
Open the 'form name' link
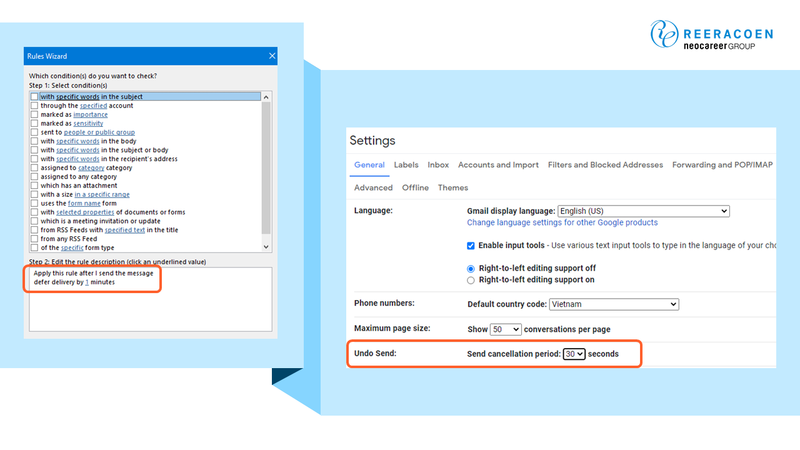(84, 203)
